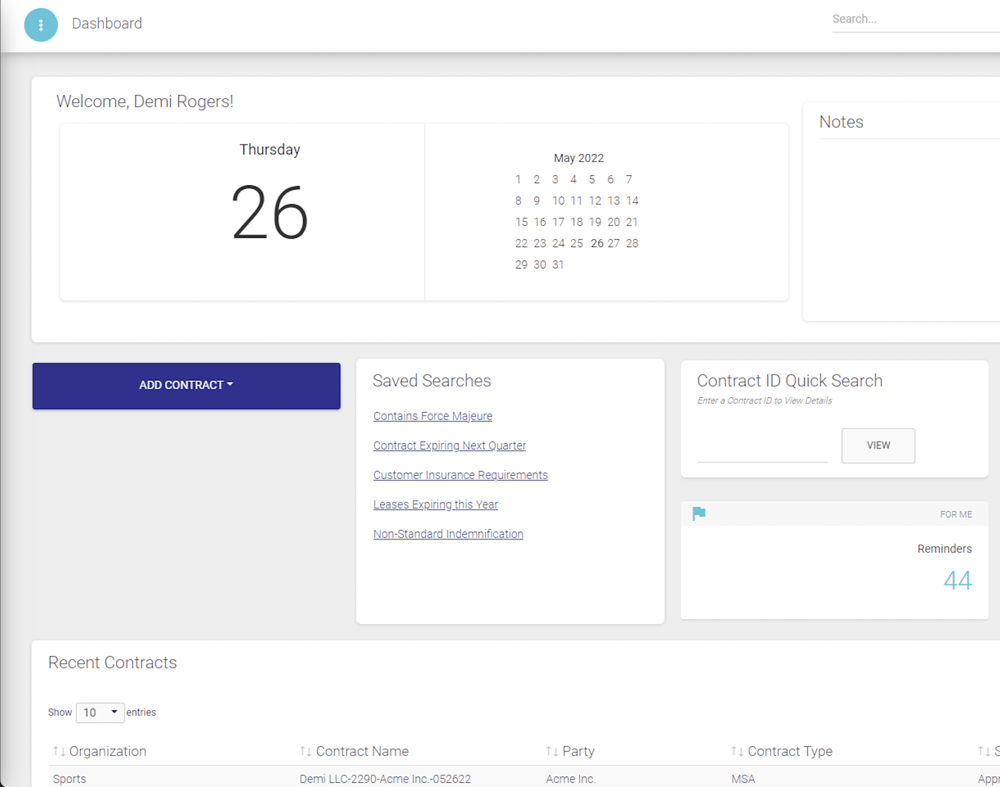Image resolution: width=1000 pixels, height=787 pixels.
Task: Click the Saved Searches heading
Action: coord(432,381)
